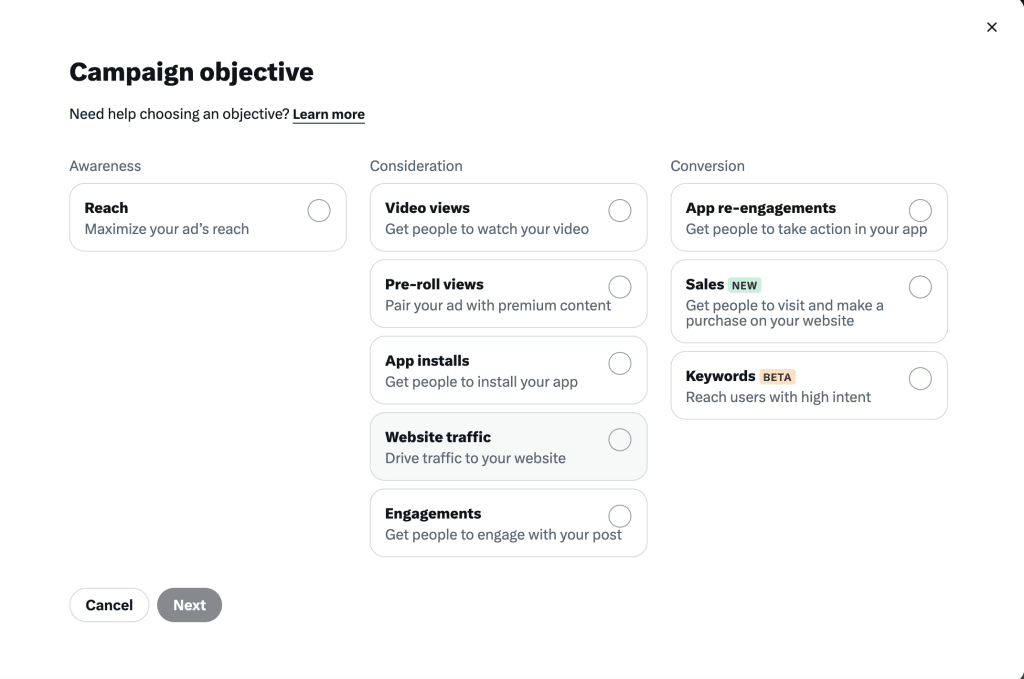Click the BETA badge beside Keywords

point(777,377)
